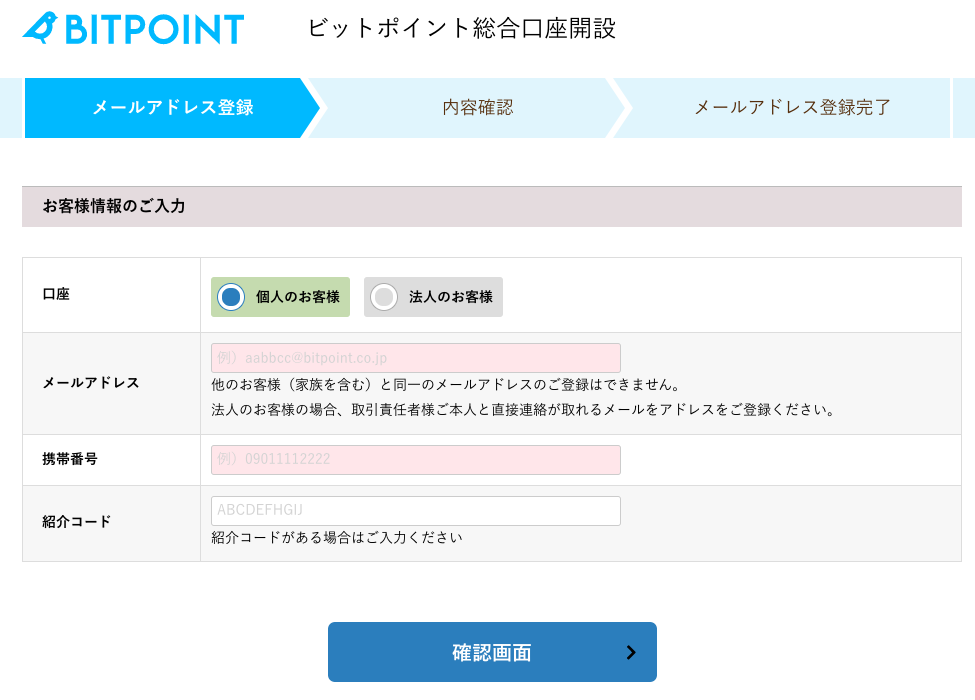Click the 紹介コードがある場合はご入力ください hint text

click(337, 537)
